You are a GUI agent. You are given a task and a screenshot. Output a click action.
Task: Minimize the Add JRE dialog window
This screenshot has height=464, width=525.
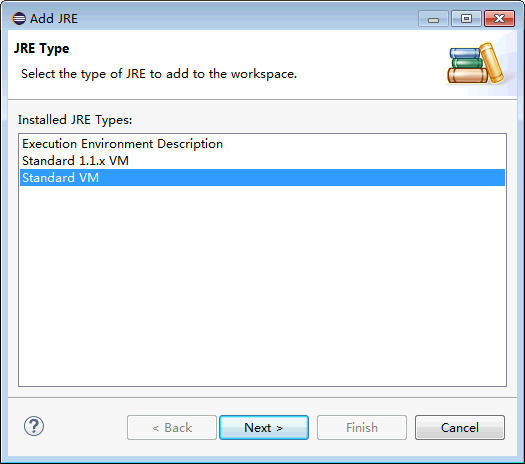click(433, 19)
